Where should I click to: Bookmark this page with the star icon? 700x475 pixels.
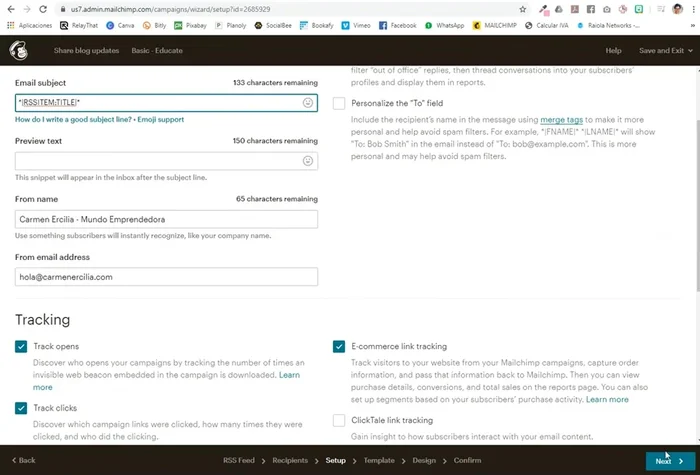522,9
